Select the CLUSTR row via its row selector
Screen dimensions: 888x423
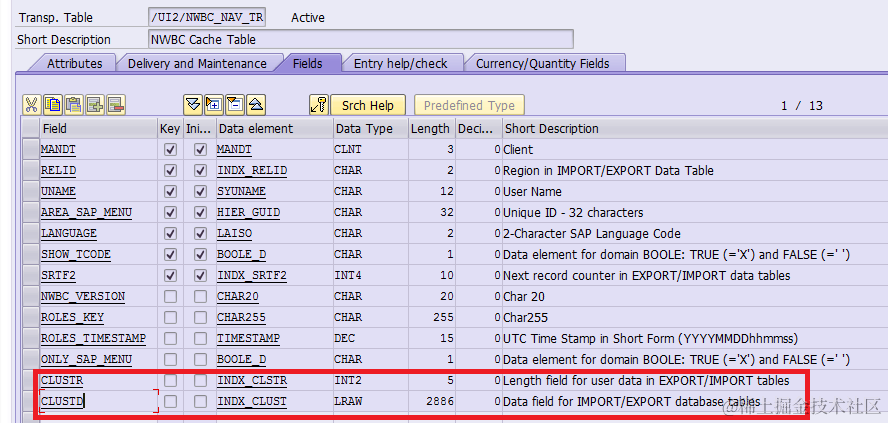click(30, 381)
